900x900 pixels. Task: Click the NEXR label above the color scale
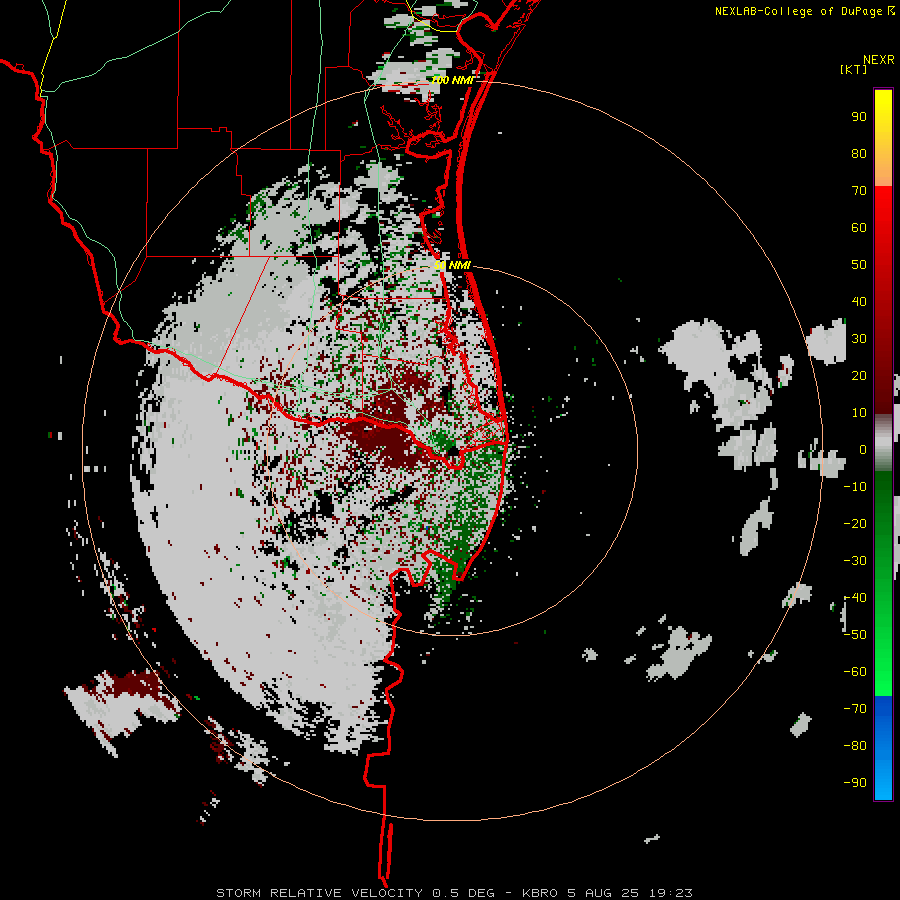click(878, 60)
